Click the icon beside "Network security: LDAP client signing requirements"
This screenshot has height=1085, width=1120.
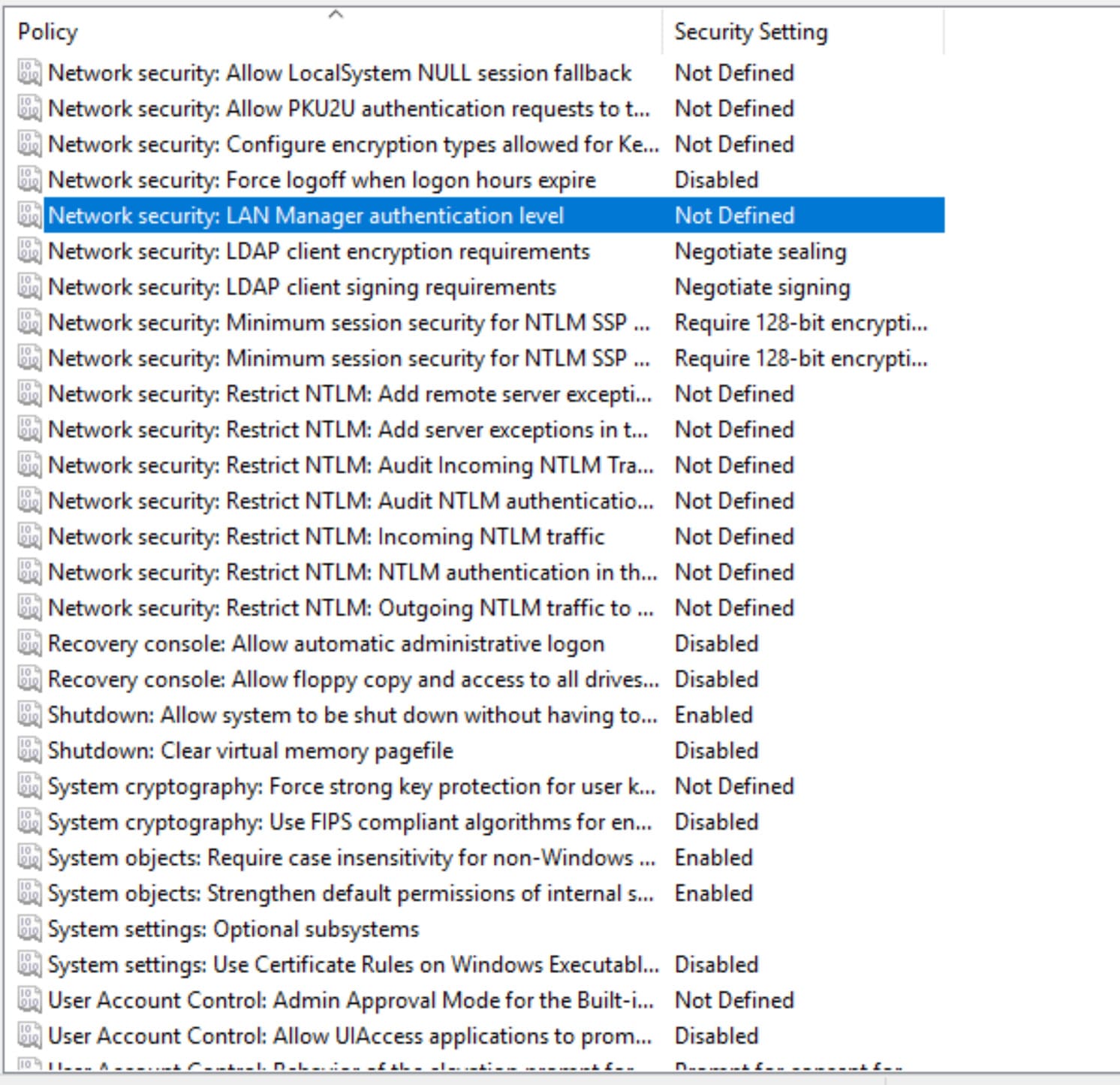pyautogui.click(x=30, y=286)
